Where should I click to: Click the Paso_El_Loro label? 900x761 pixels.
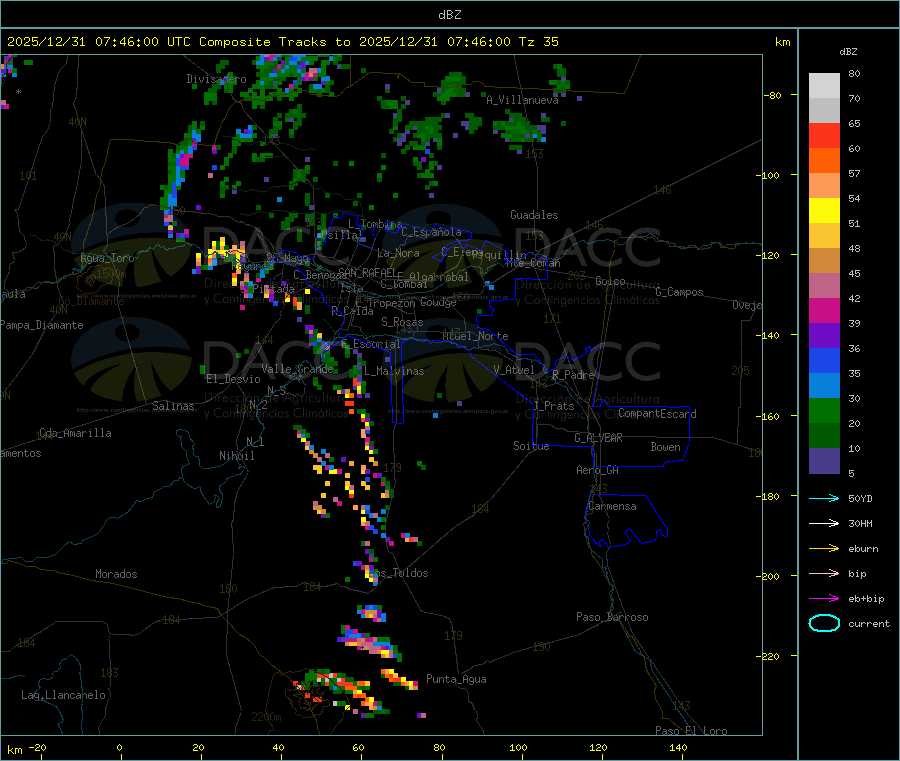coord(691,731)
